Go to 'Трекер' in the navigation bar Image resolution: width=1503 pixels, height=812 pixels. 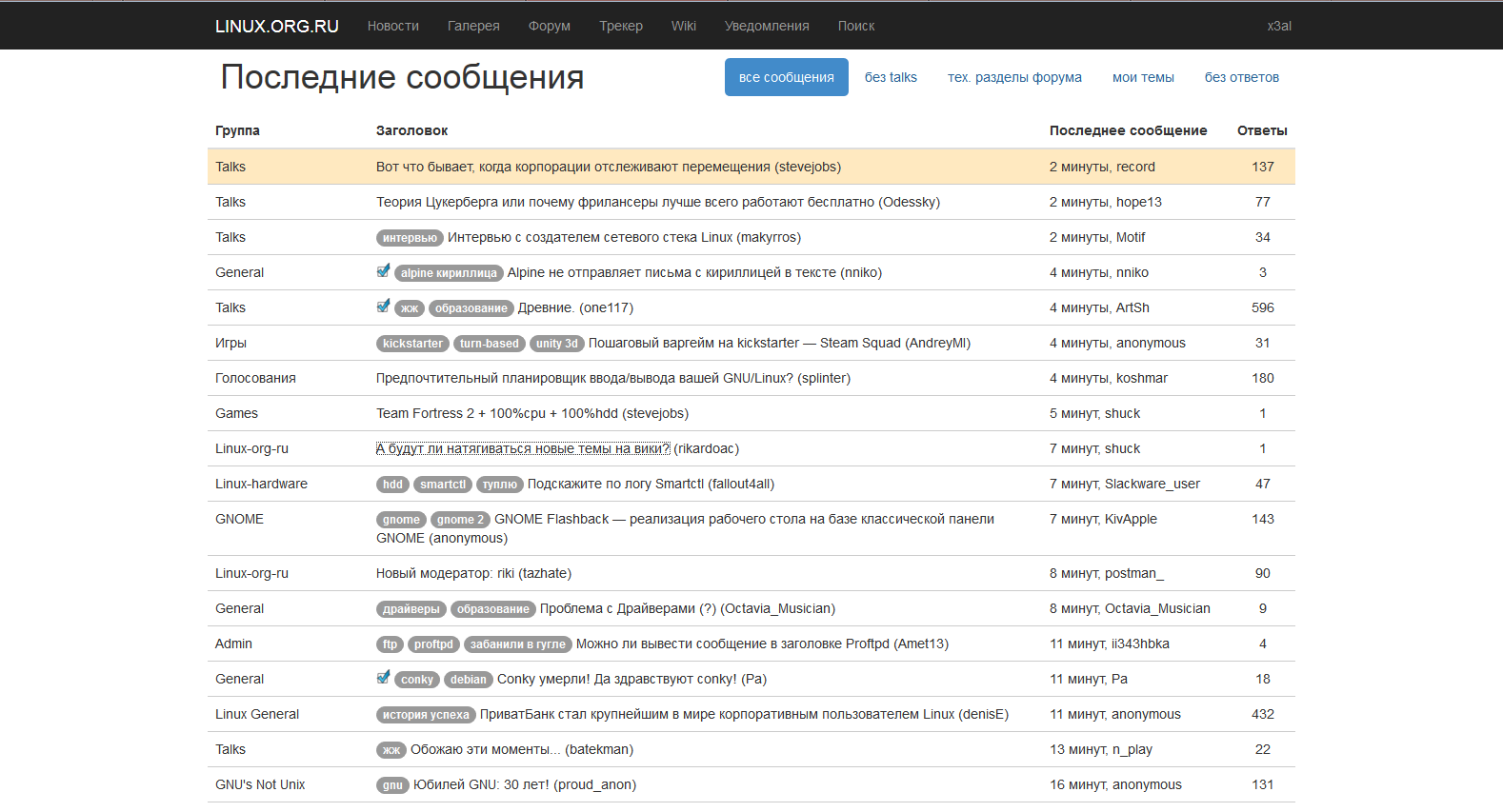tap(621, 26)
